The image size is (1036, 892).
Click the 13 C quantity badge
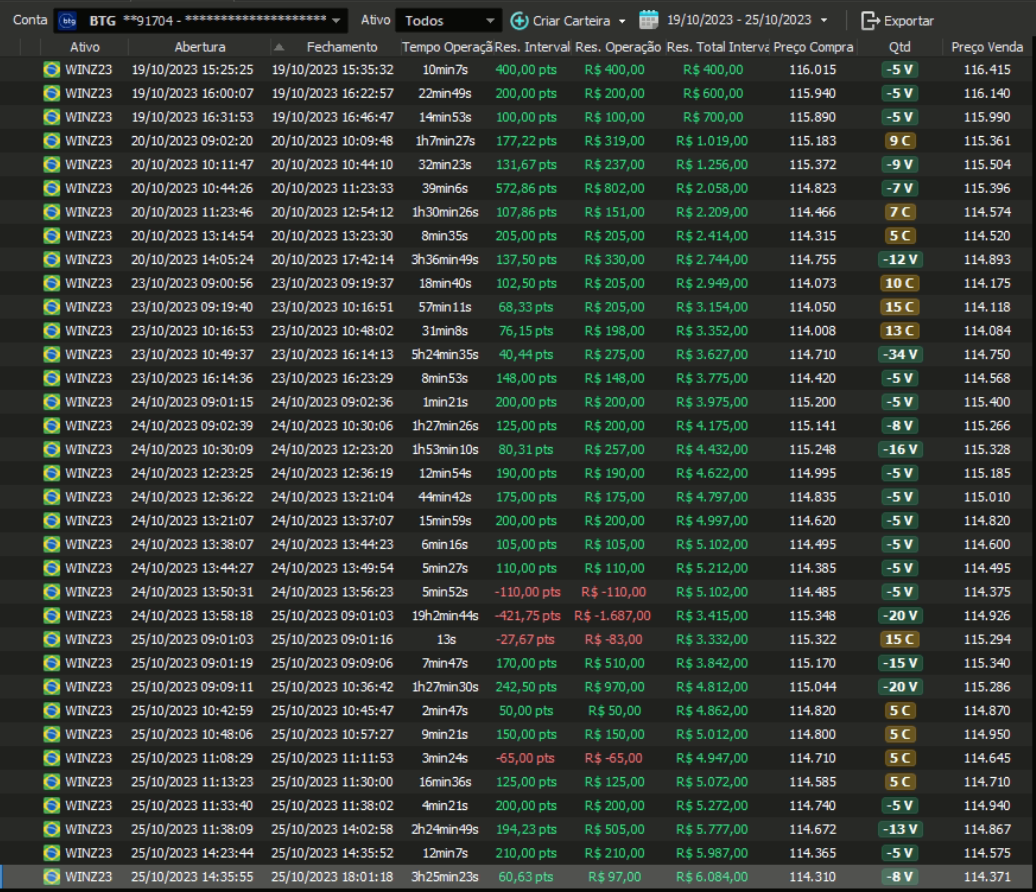click(899, 331)
